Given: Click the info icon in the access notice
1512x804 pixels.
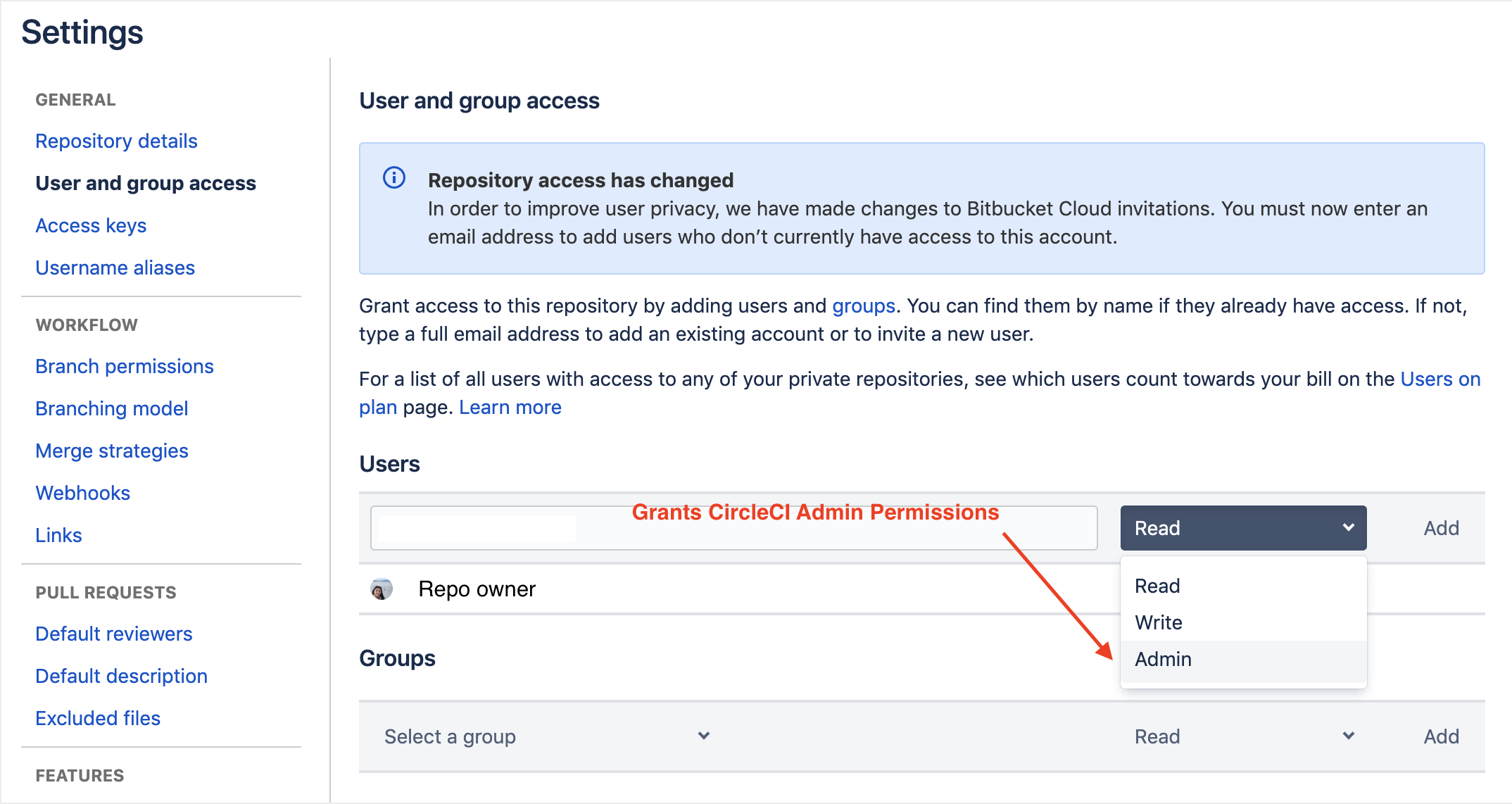Looking at the screenshot, I should tap(394, 177).
